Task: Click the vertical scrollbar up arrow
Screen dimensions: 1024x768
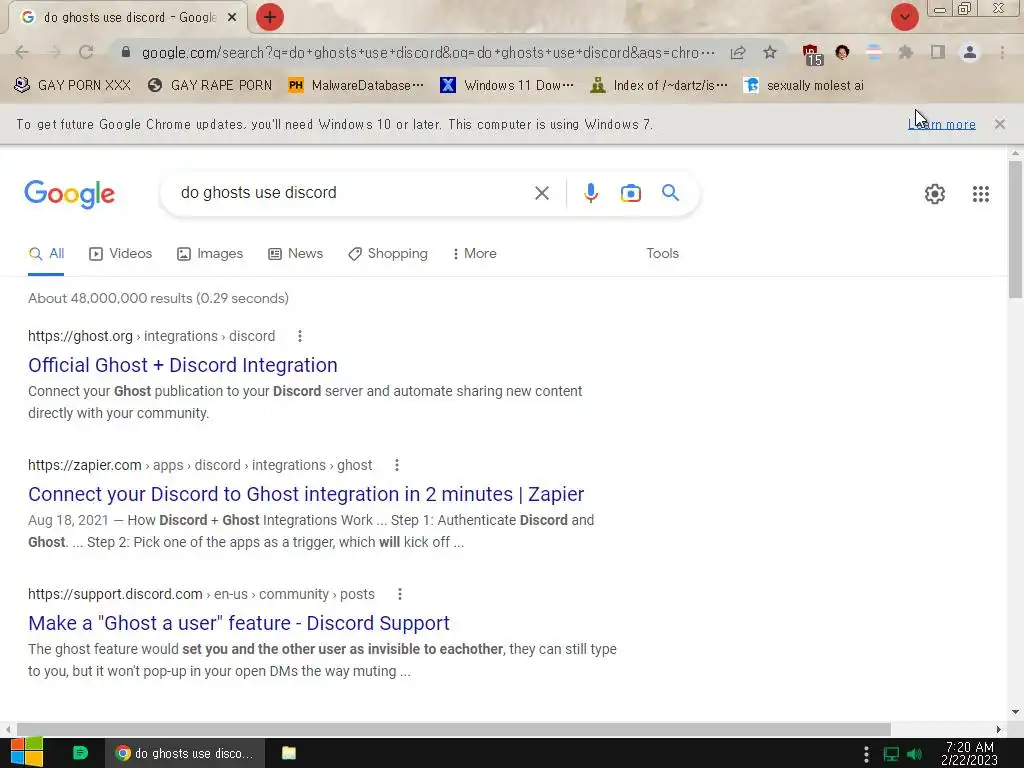Action: click(x=1015, y=153)
